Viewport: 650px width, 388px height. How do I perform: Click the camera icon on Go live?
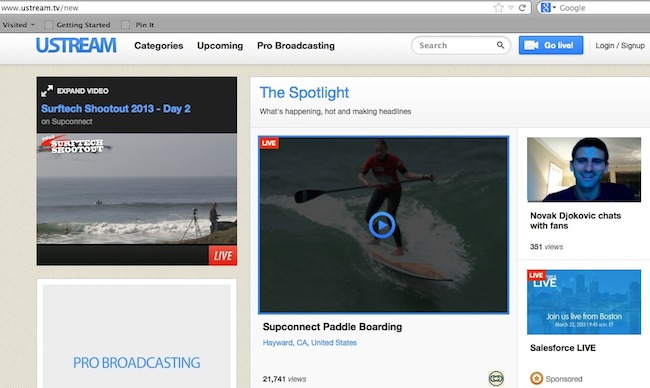coord(531,45)
